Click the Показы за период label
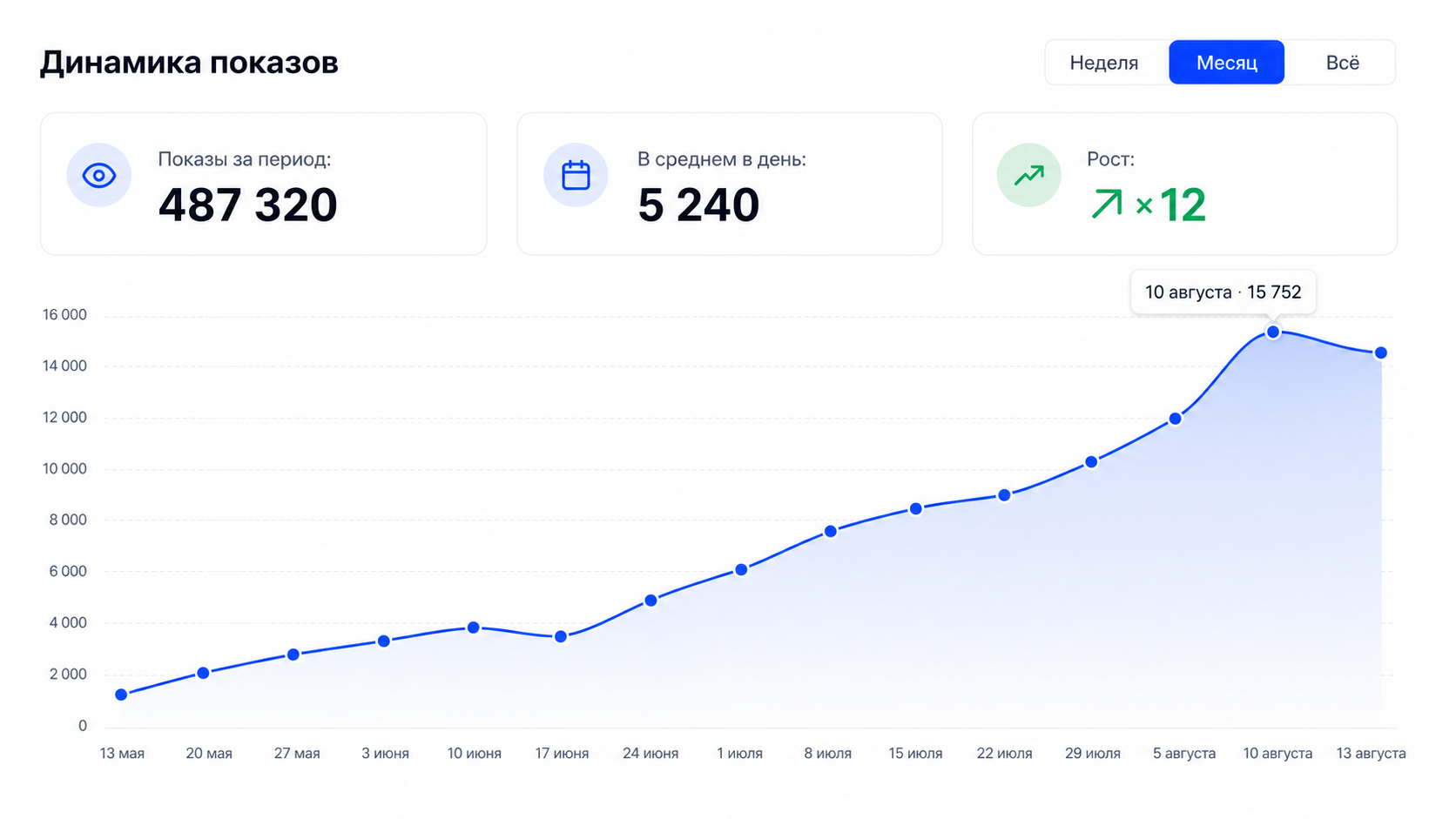 245,159
